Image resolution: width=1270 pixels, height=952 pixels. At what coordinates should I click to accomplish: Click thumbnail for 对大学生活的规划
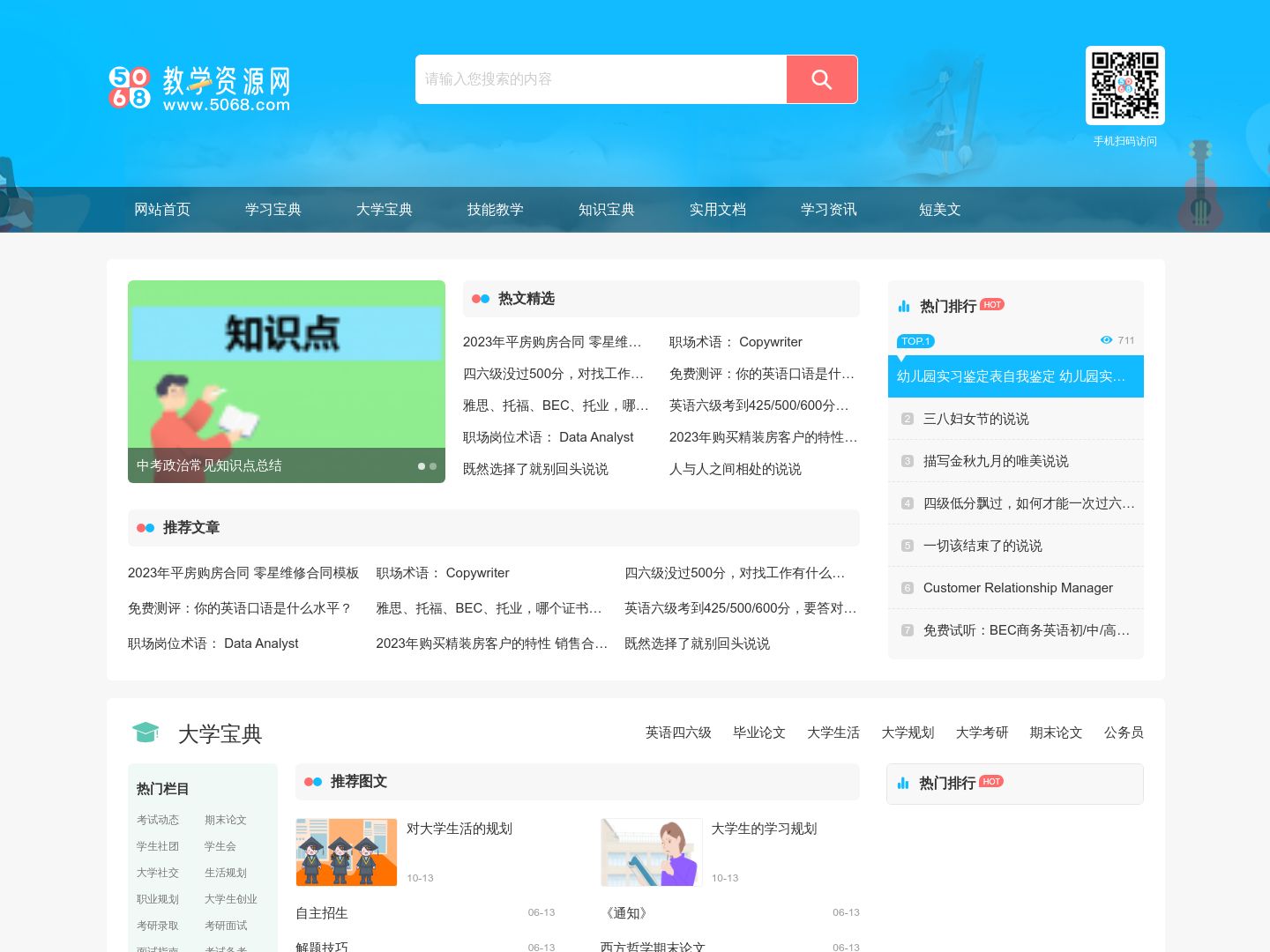(347, 852)
